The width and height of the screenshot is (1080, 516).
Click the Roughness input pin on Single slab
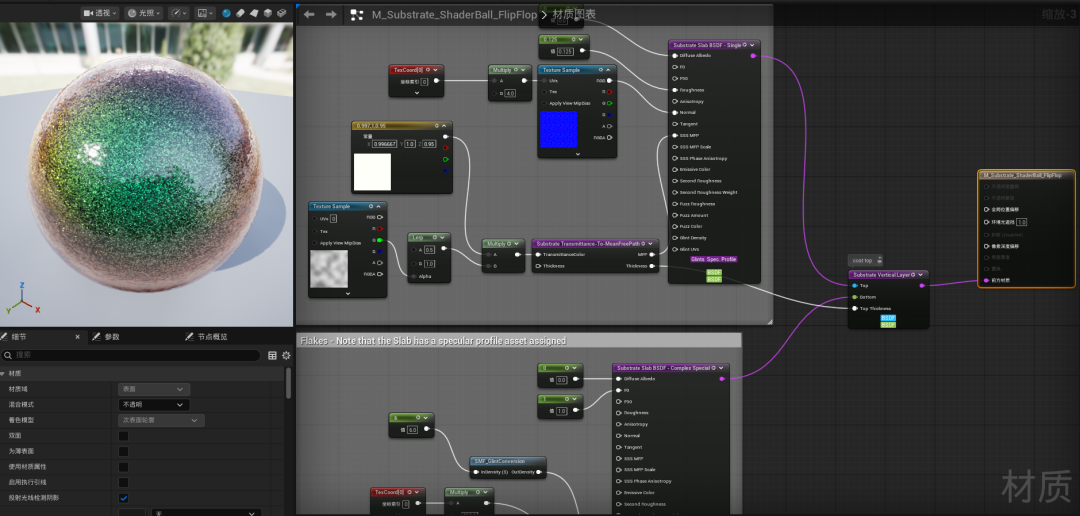[674, 90]
